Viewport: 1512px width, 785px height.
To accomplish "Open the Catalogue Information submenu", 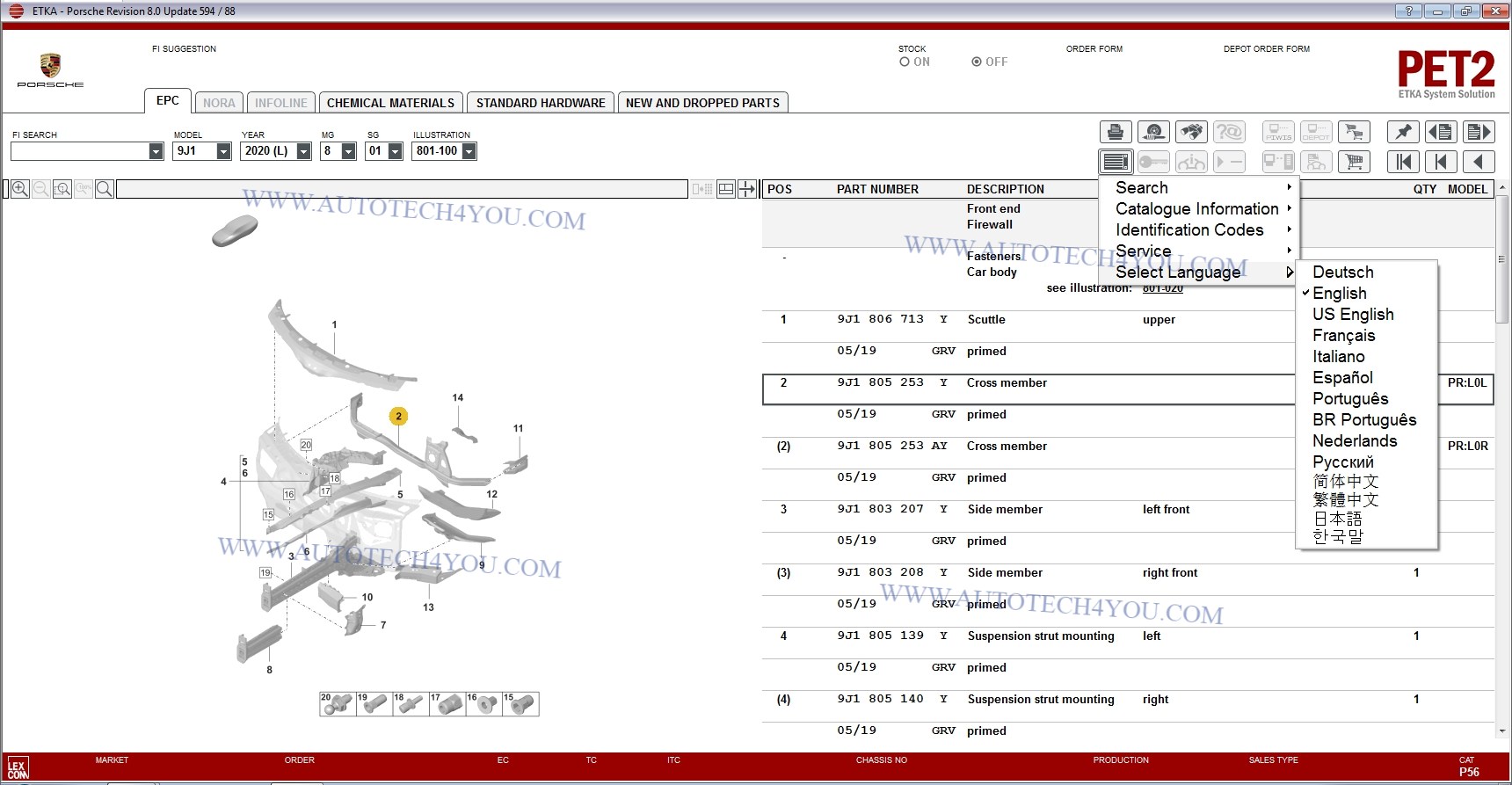I will click(1196, 209).
